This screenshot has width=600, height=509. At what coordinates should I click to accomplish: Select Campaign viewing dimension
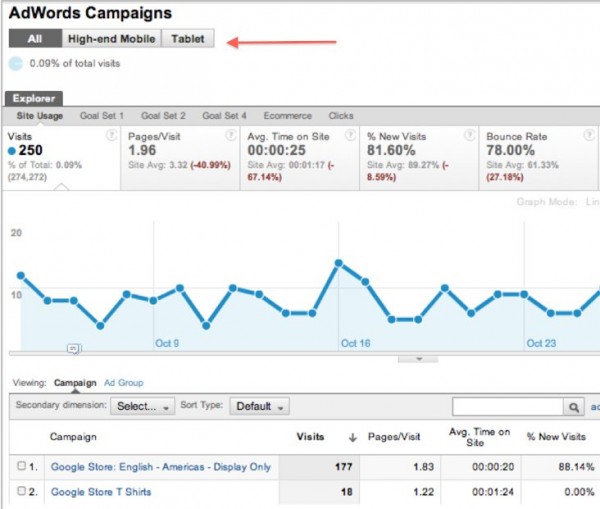pos(75,383)
